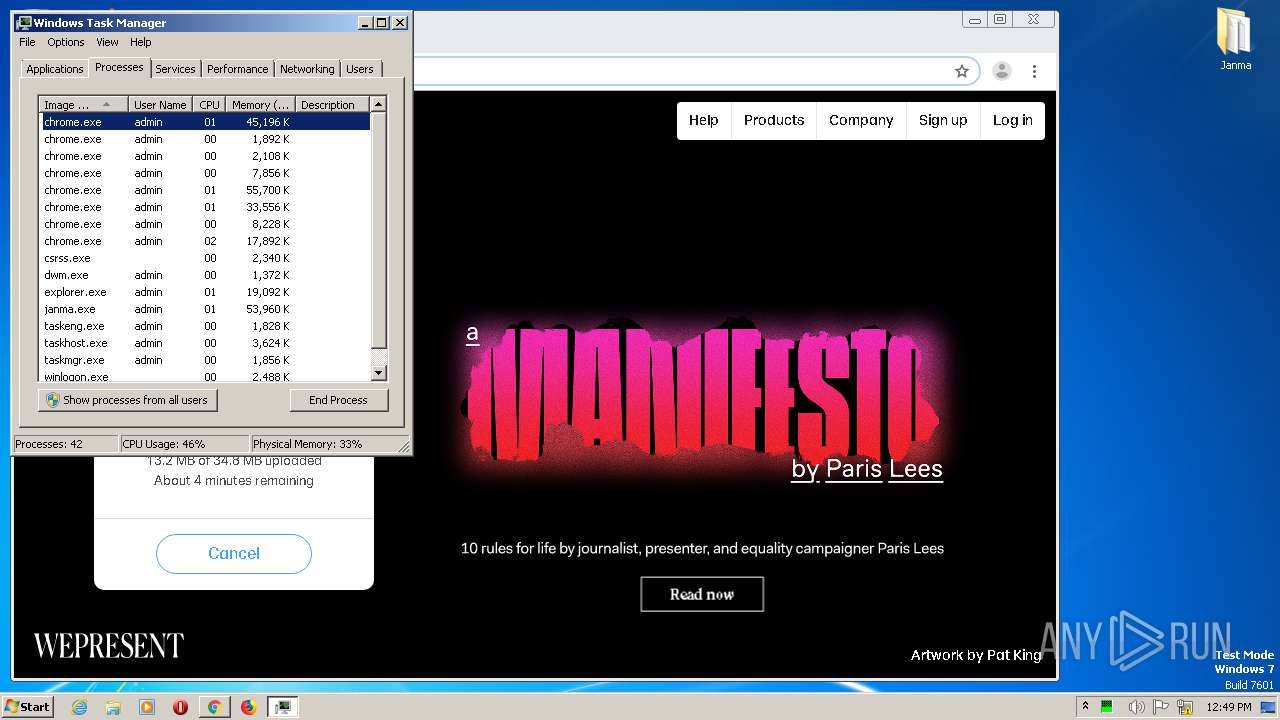Open Firefox from the taskbar
Screen dimensions: 1280x720
(x=248, y=707)
